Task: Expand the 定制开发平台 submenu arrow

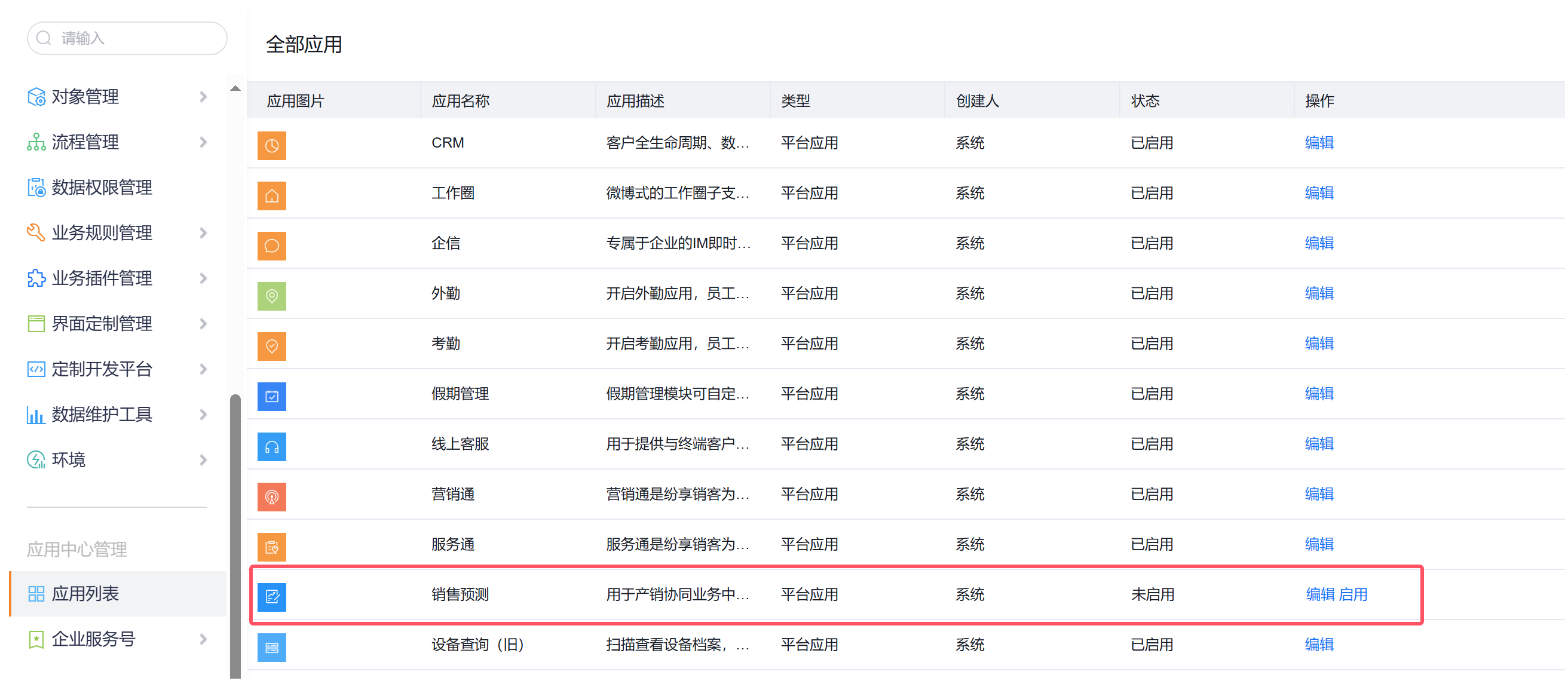Action: (x=203, y=369)
